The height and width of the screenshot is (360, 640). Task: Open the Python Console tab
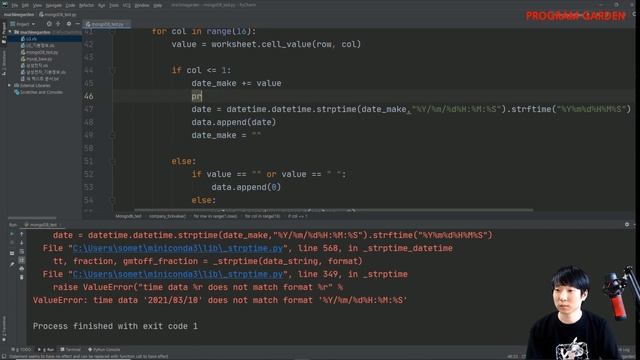click(x=104, y=350)
